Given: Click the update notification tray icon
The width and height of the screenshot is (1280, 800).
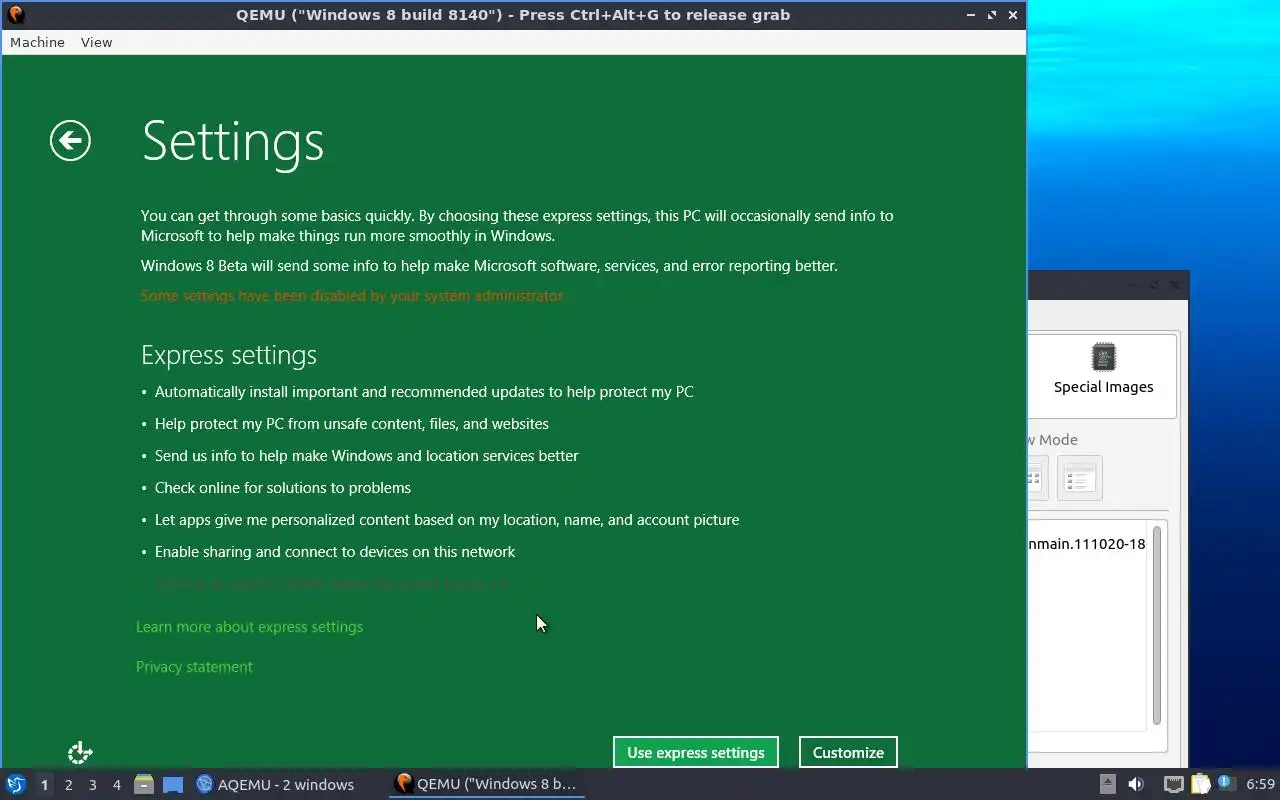Looking at the screenshot, I should [x=1225, y=784].
